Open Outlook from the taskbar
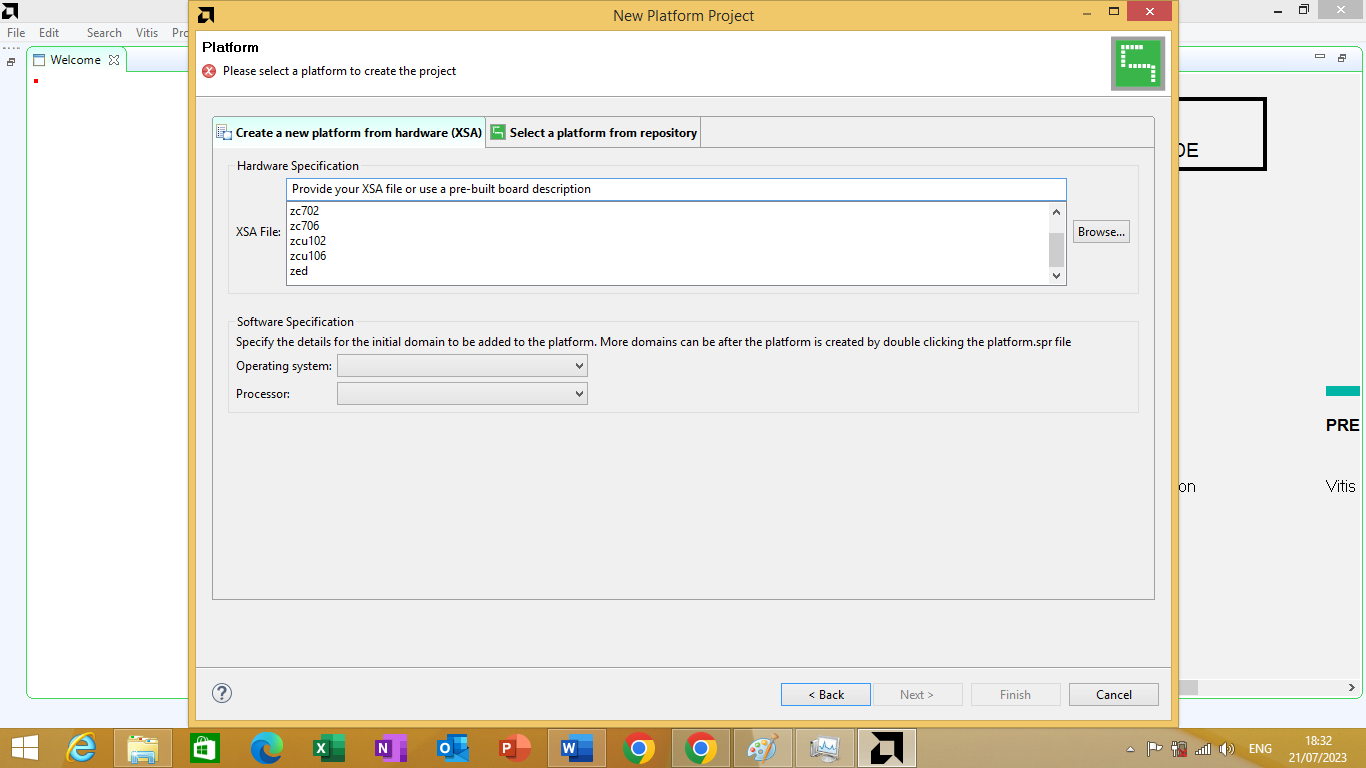The height and width of the screenshot is (768, 1366). pos(453,748)
